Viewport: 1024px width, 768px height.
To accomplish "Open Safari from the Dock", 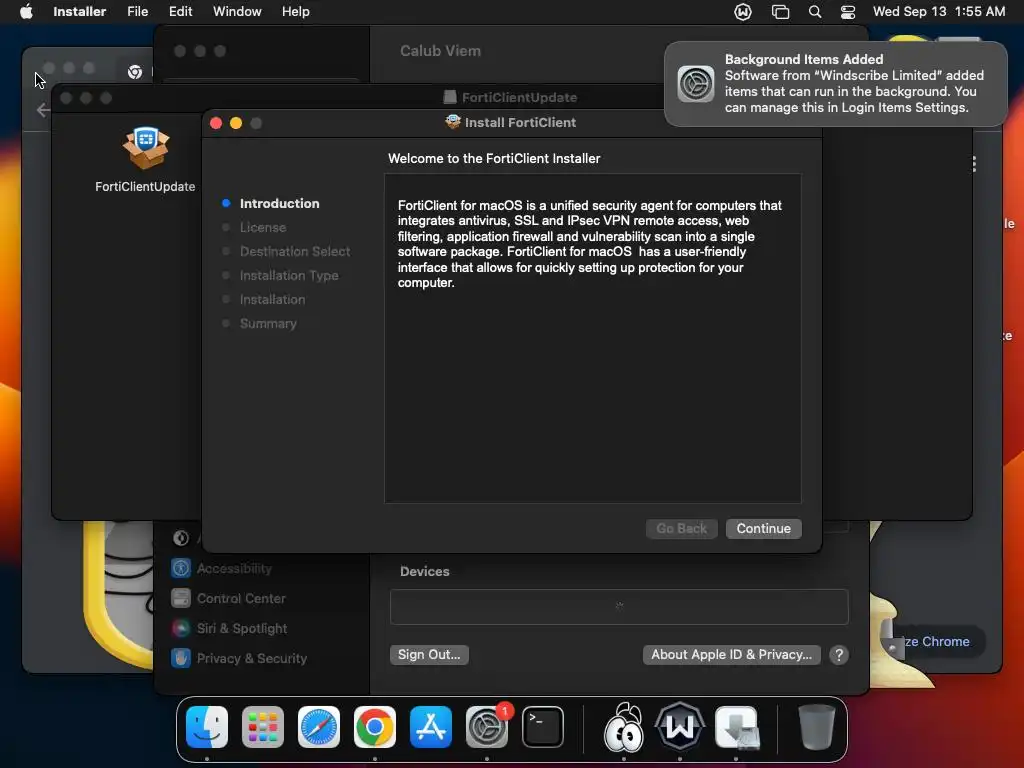I will point(319,727).
